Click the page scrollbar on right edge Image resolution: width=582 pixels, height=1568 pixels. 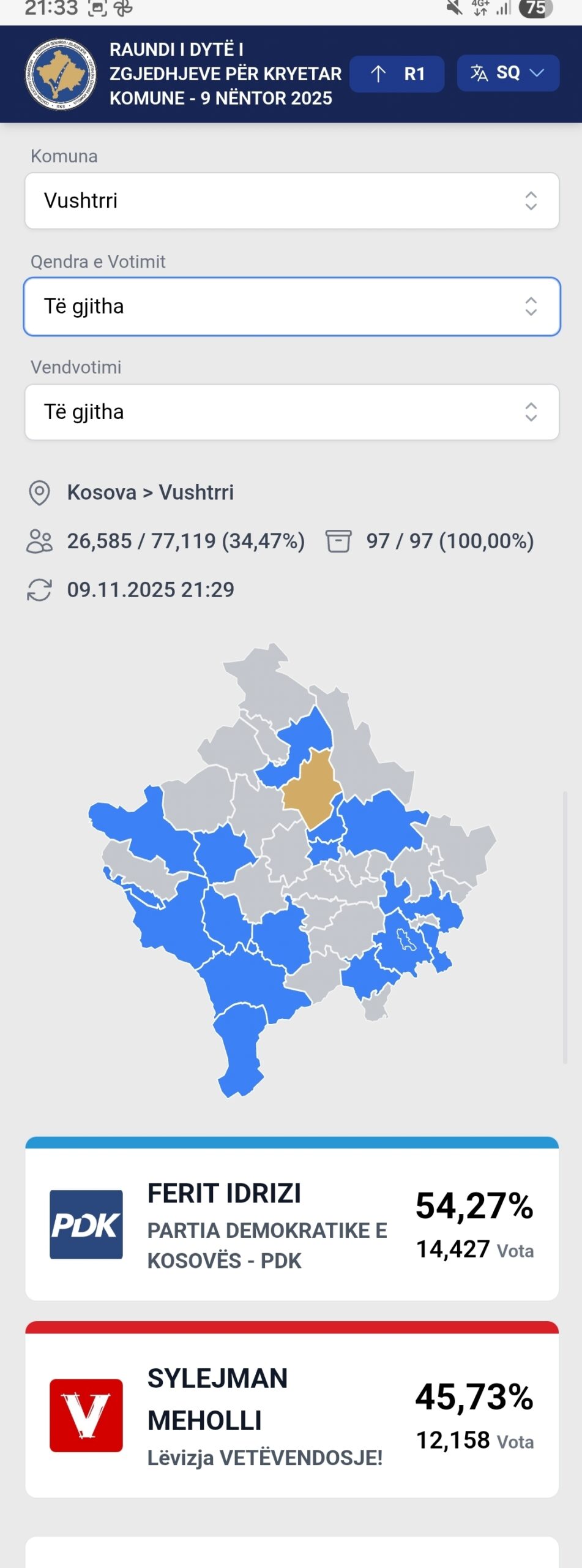pyautogui.click(x=565, y=927)
